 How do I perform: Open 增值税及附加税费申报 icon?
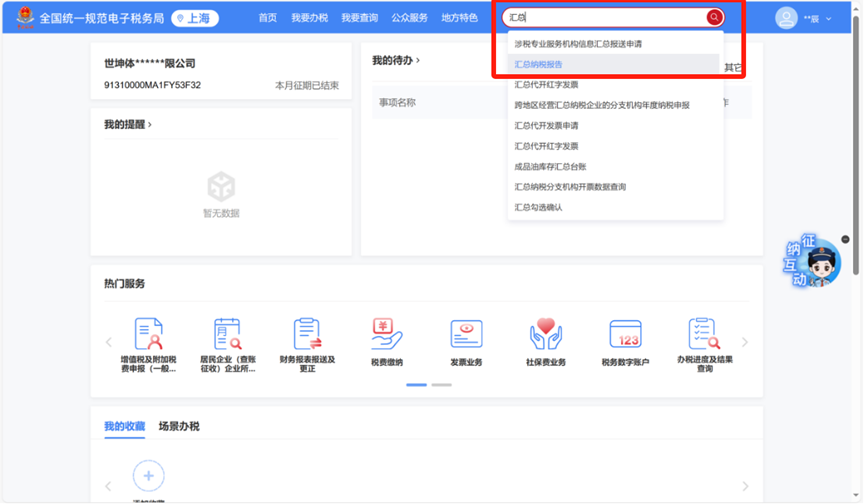pos(148,335)
